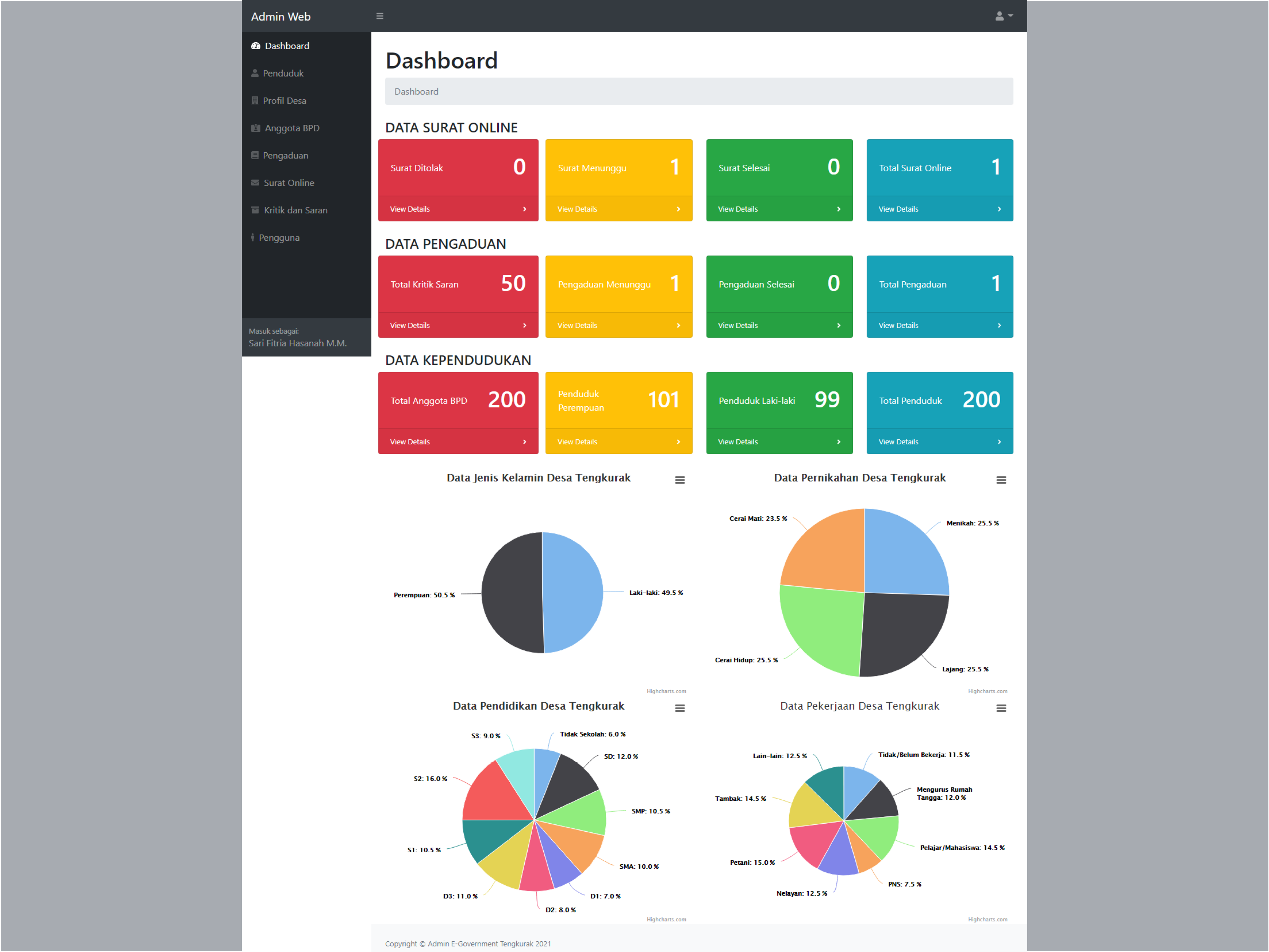View details of Total Surat Online
The height and width of the screenshot is (952, 1269).
tap(899, 209)
